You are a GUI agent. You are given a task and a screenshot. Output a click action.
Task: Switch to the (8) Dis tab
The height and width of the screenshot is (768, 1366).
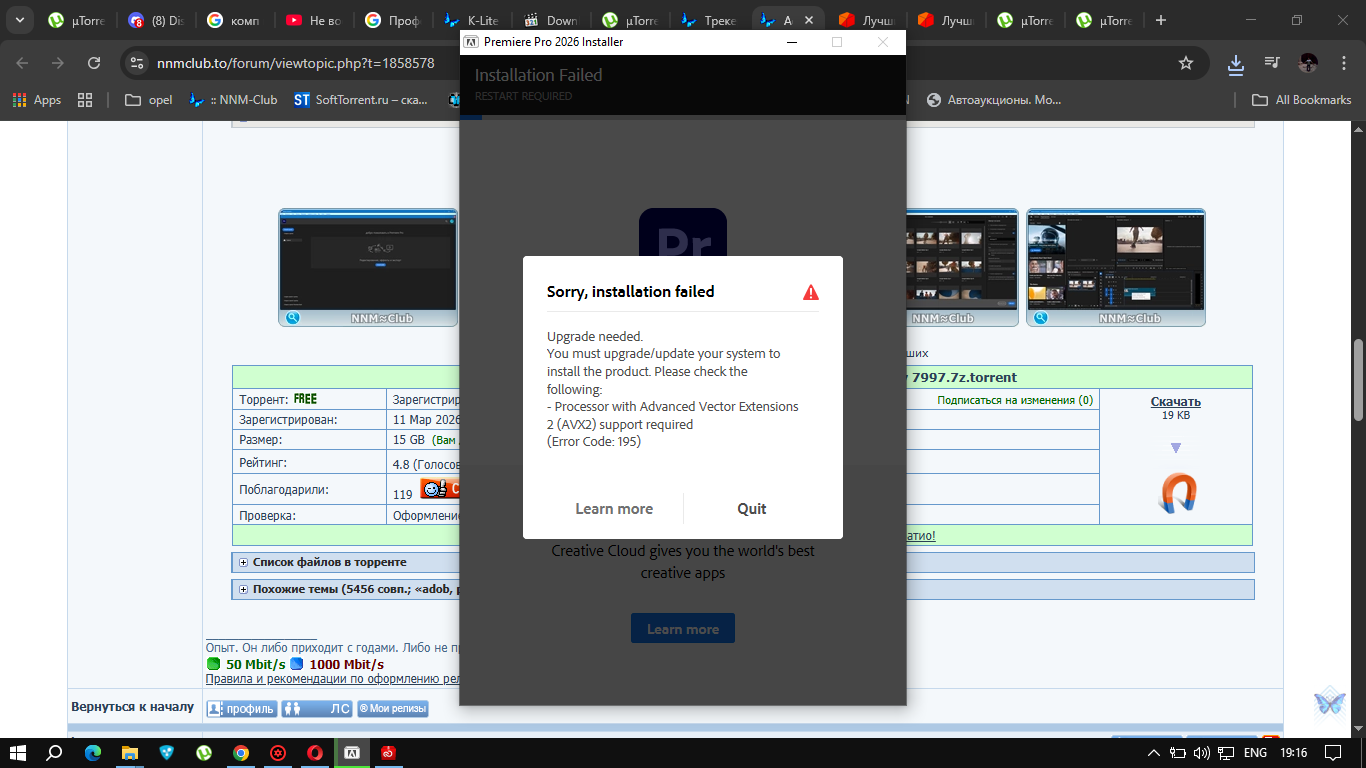(x=157, y=20)
